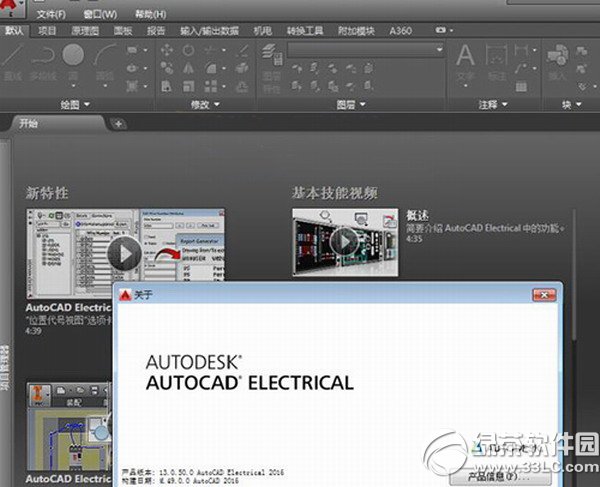Select the Offset tool in modify panel
600x487 pixels.
[243, 87]
